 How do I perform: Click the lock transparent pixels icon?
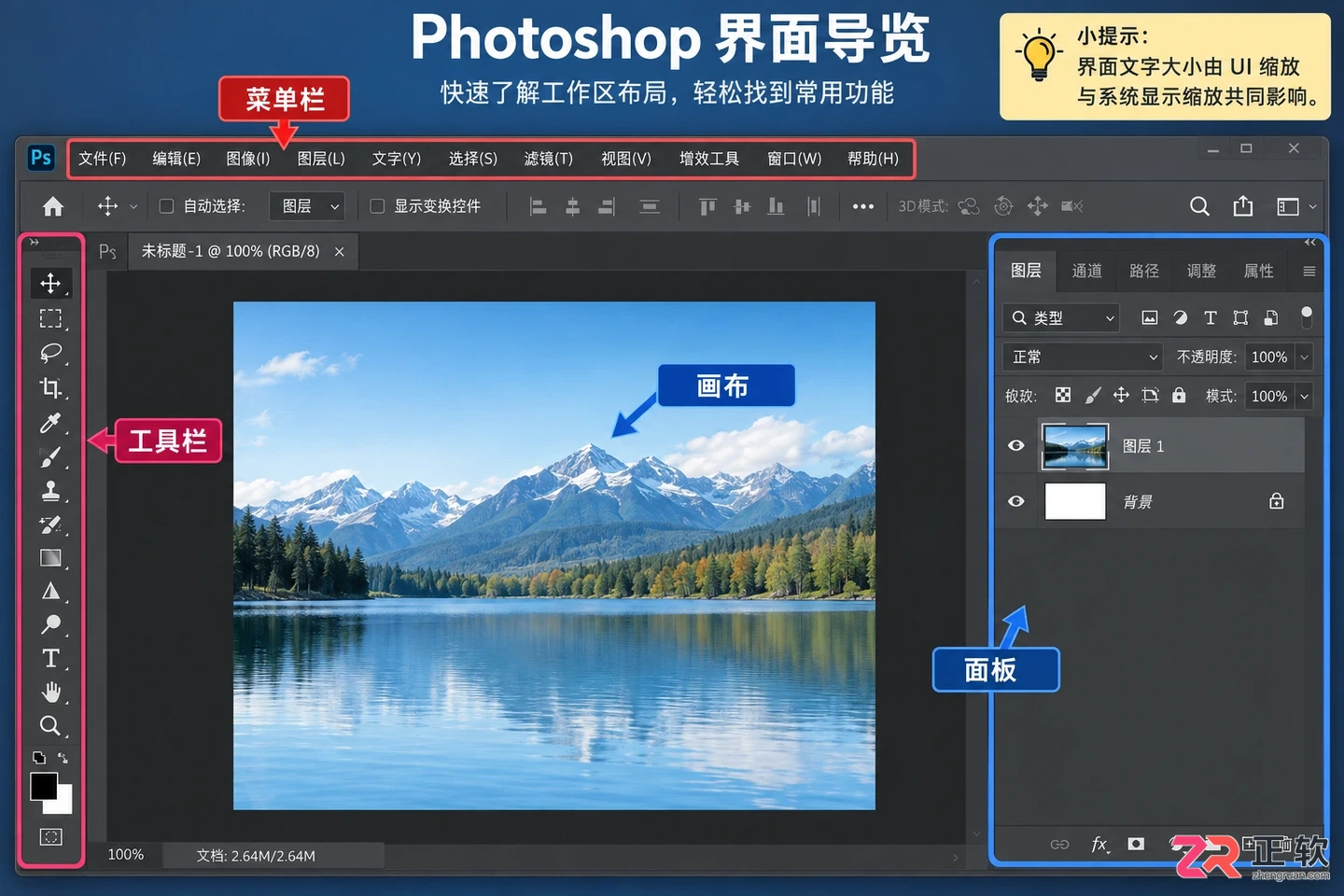click(x=1063, y=395)
